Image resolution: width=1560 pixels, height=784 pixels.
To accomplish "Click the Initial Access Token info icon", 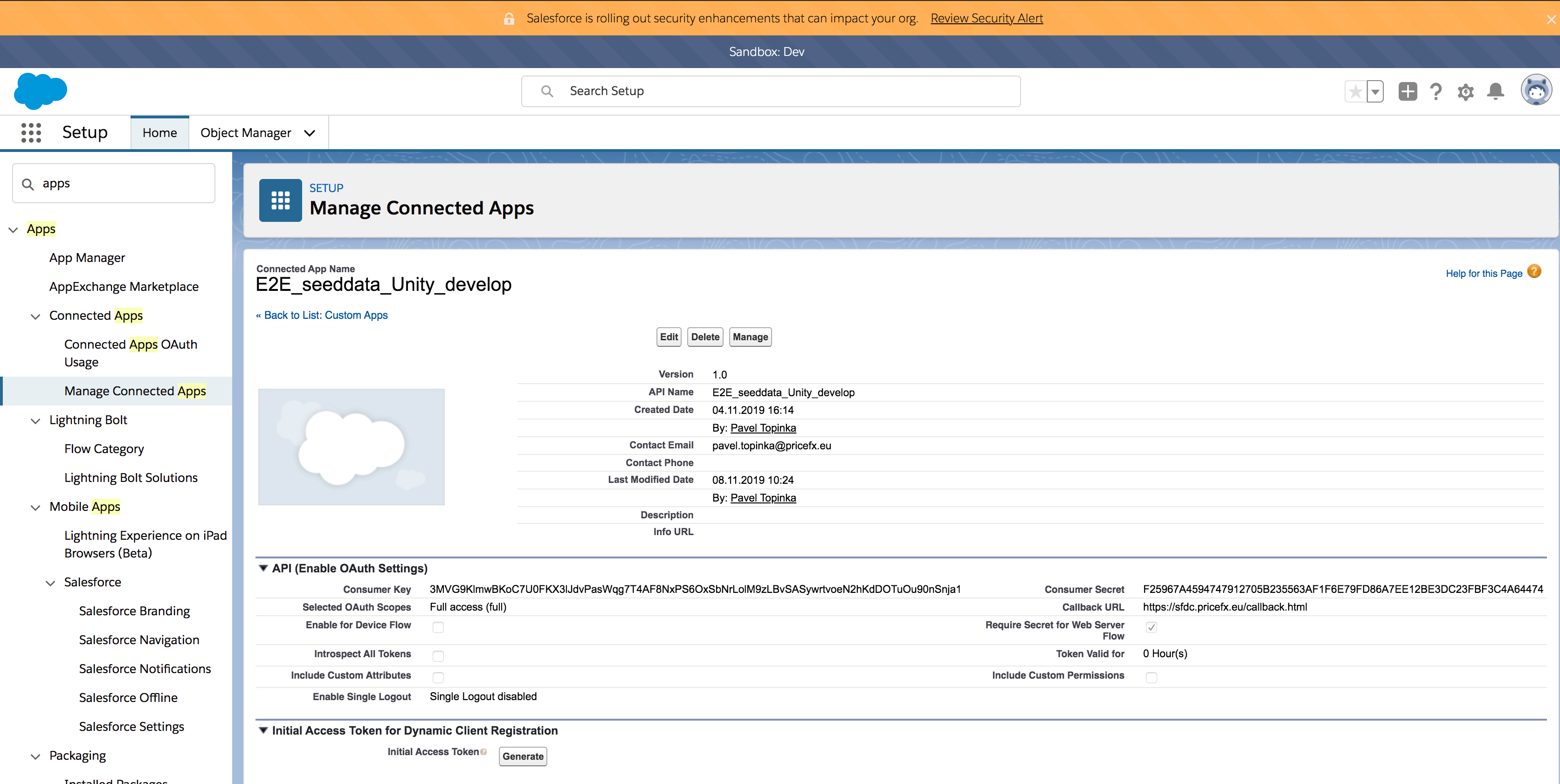I will 483,752.
